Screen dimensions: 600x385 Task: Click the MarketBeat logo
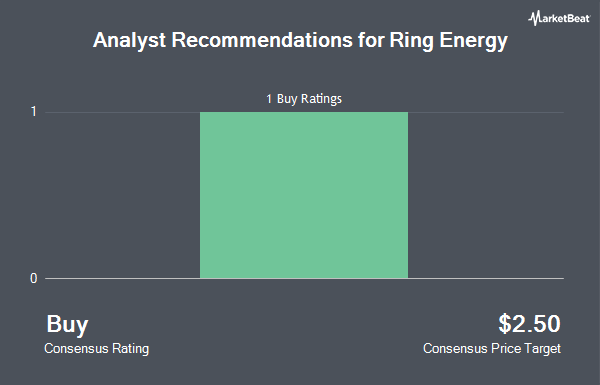pyautogui.click(x=559, y=18)
